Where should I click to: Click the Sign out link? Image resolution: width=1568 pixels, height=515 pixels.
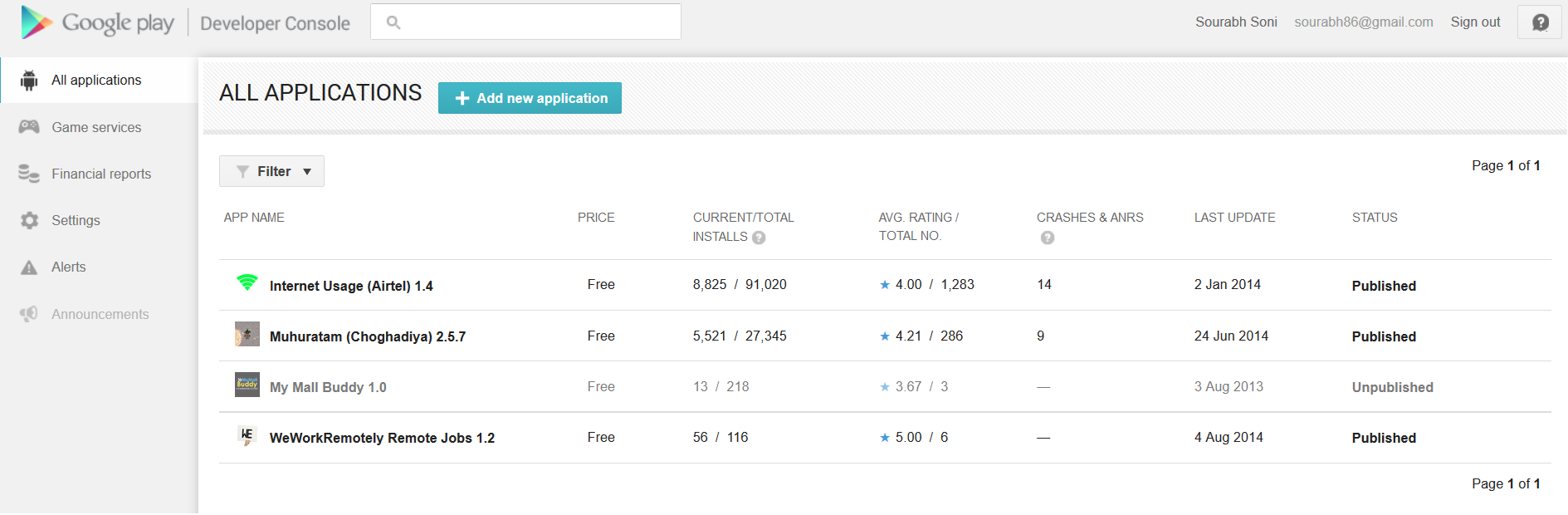(x=1475, y=22)
